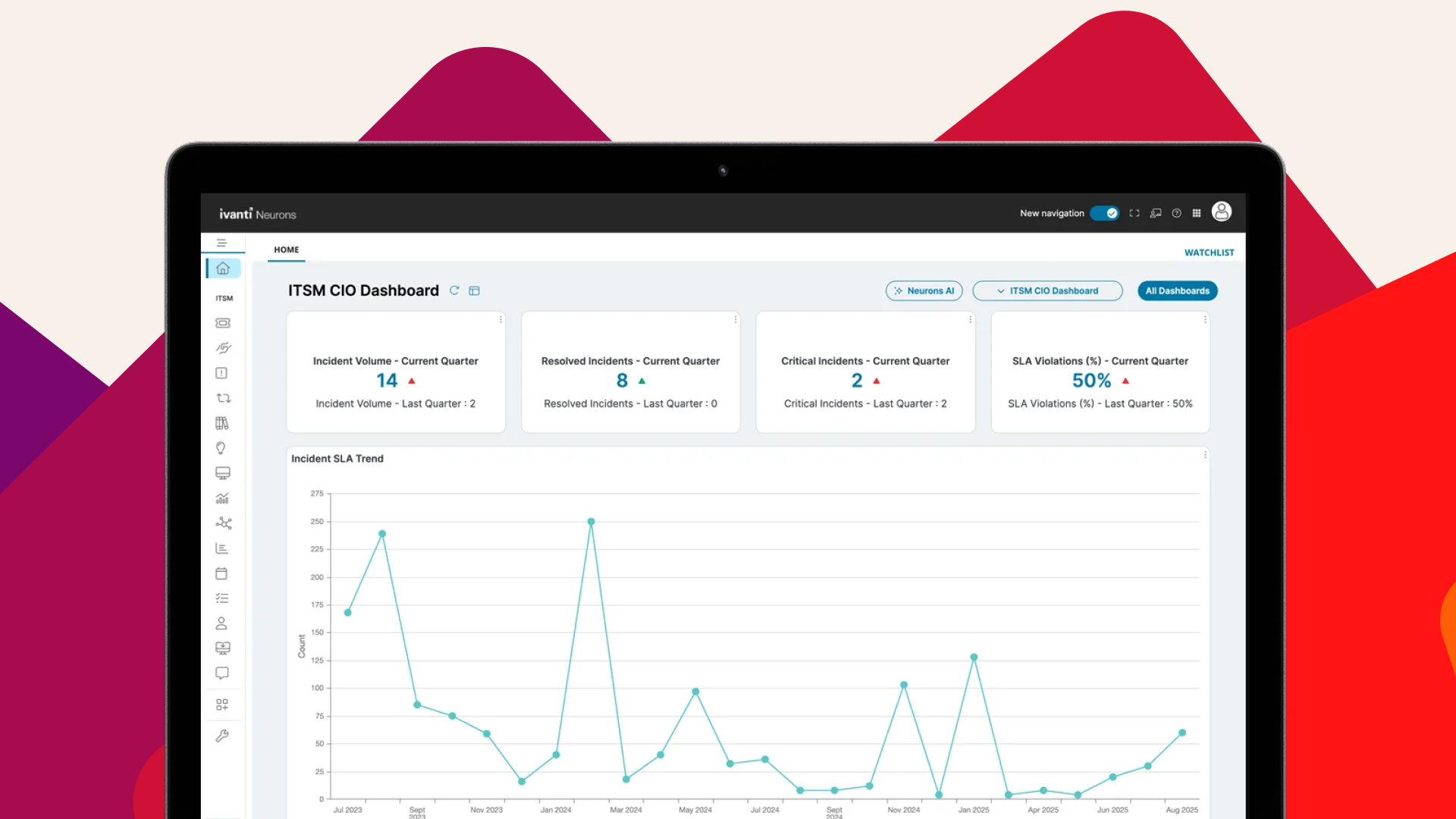Open the ticket icon in the sidebar
1456x819 pixels.
click(x=222, y=323)
